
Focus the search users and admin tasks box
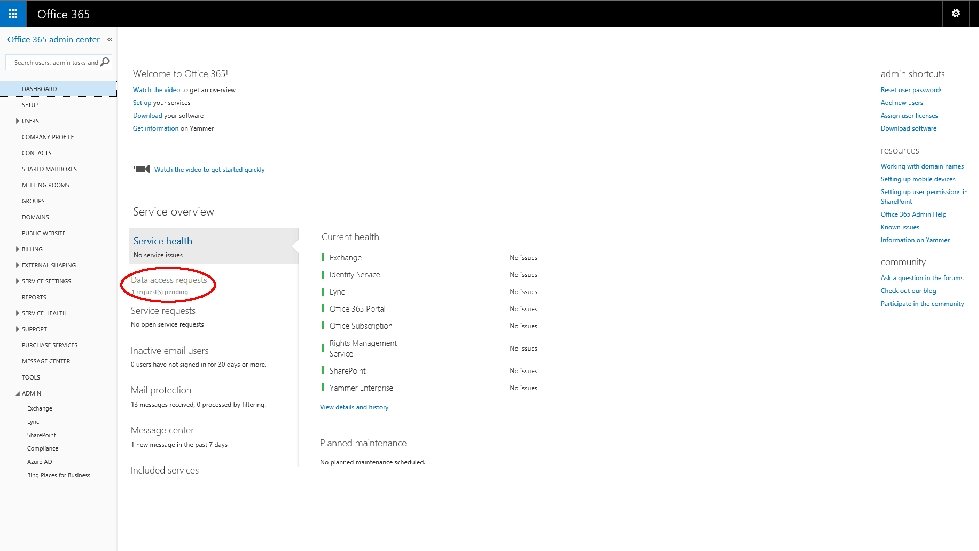point(58,62)
